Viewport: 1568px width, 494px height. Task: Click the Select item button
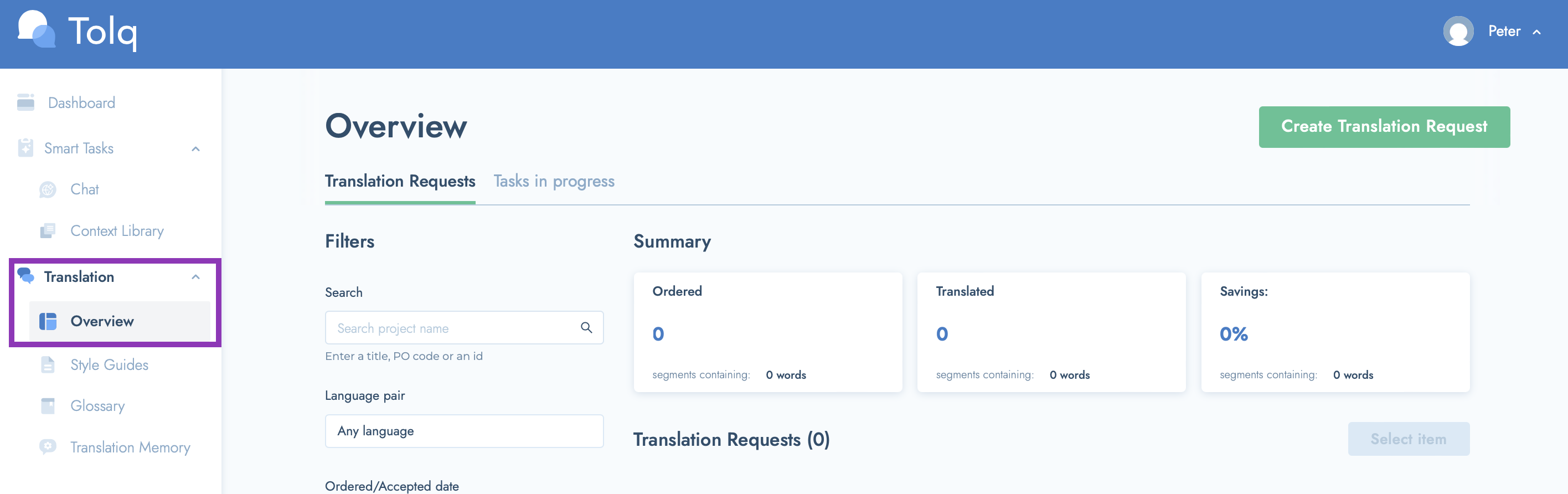pos(1409,439)
